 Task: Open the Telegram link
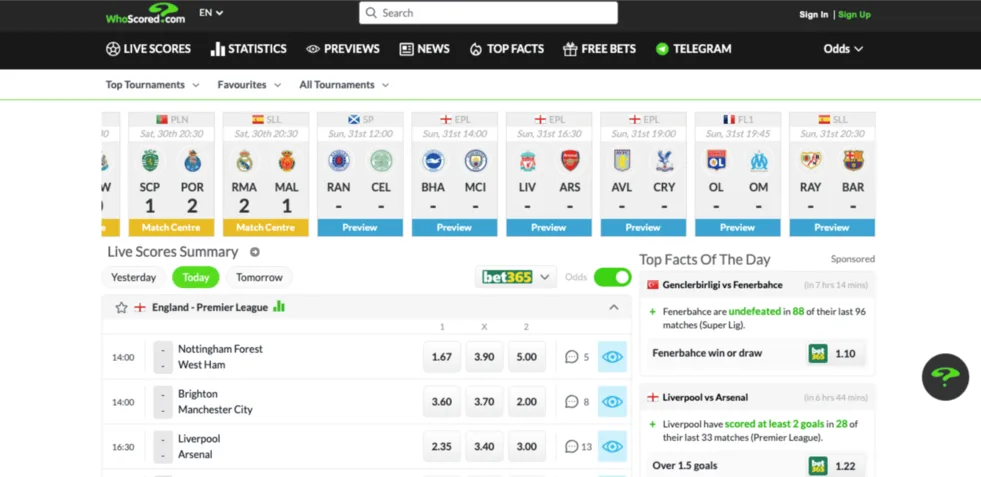coord(693,49)
